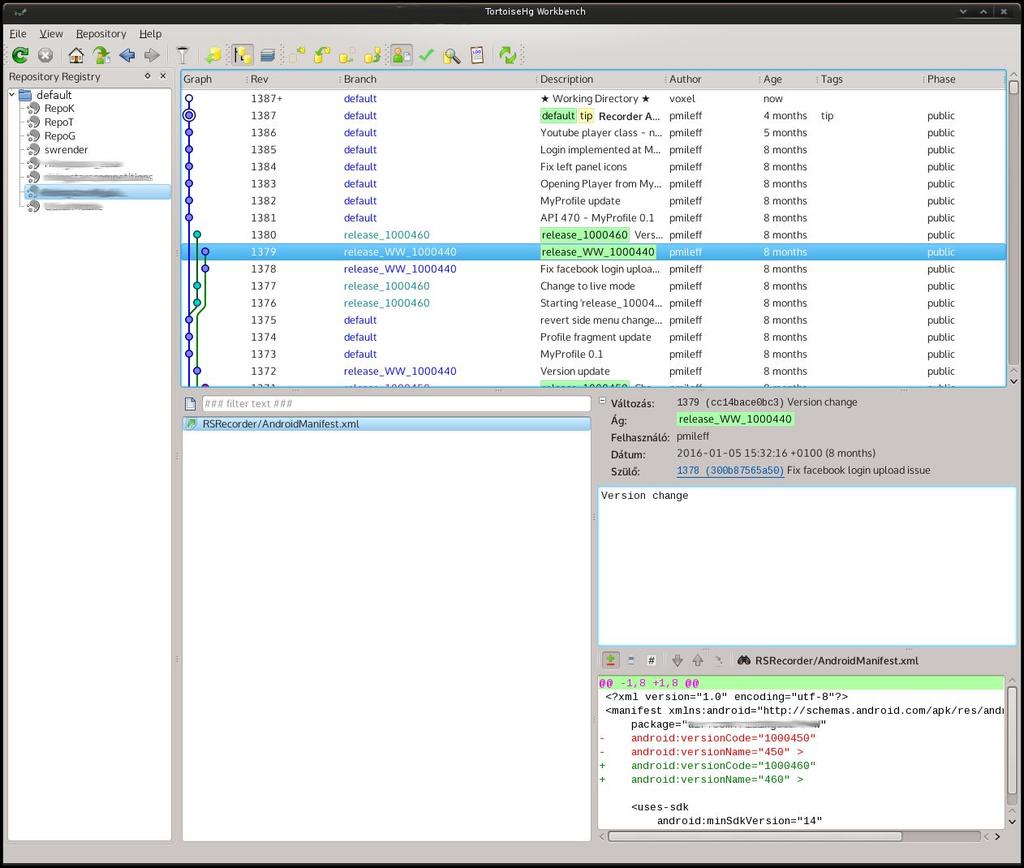1024x868 pixels.
Task: Click the yellow cylinders with green arrows icon
Action: pyautogui.click(x=213, y=56)
